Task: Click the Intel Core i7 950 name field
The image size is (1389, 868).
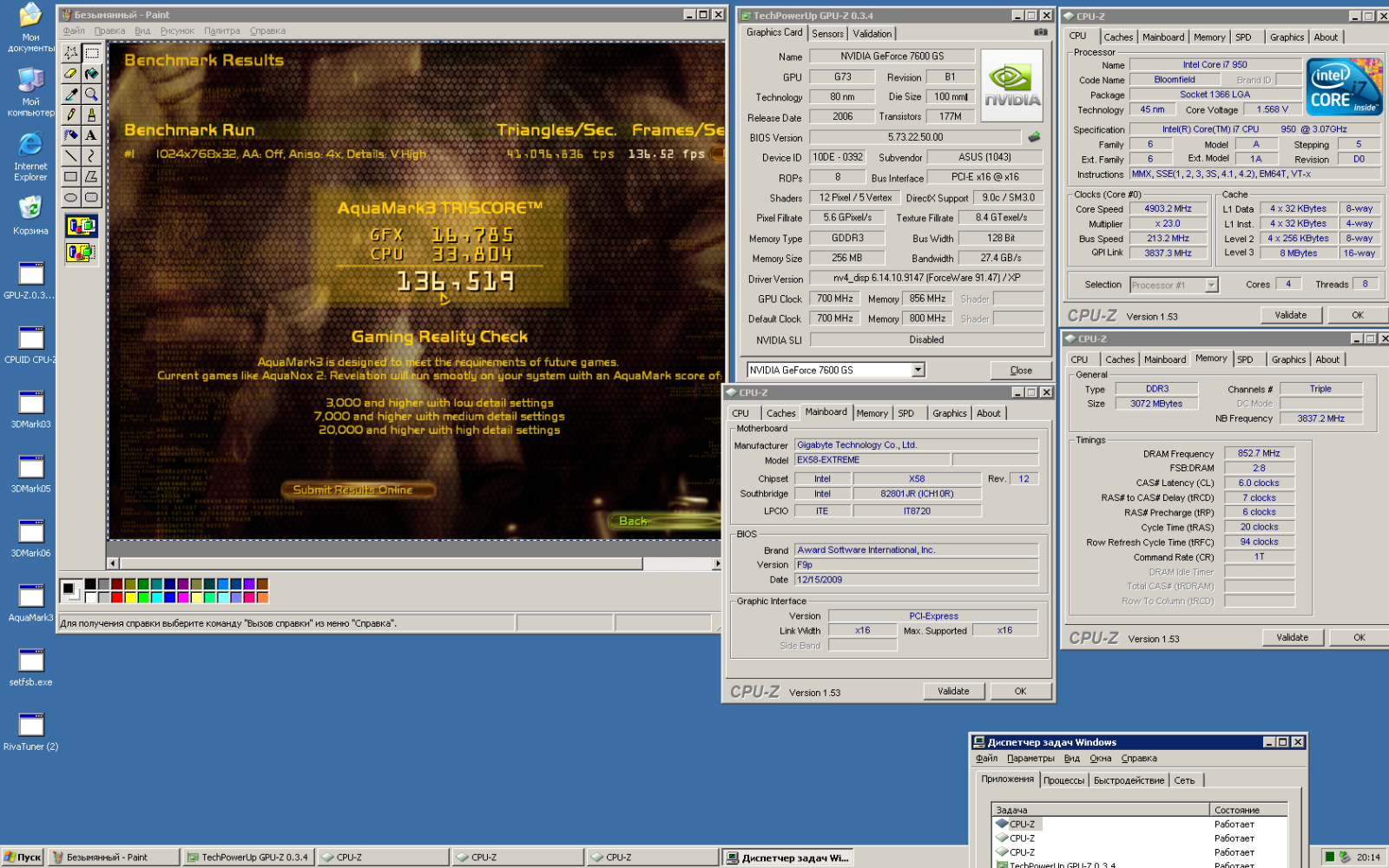Action: (x=1215, y=64)
